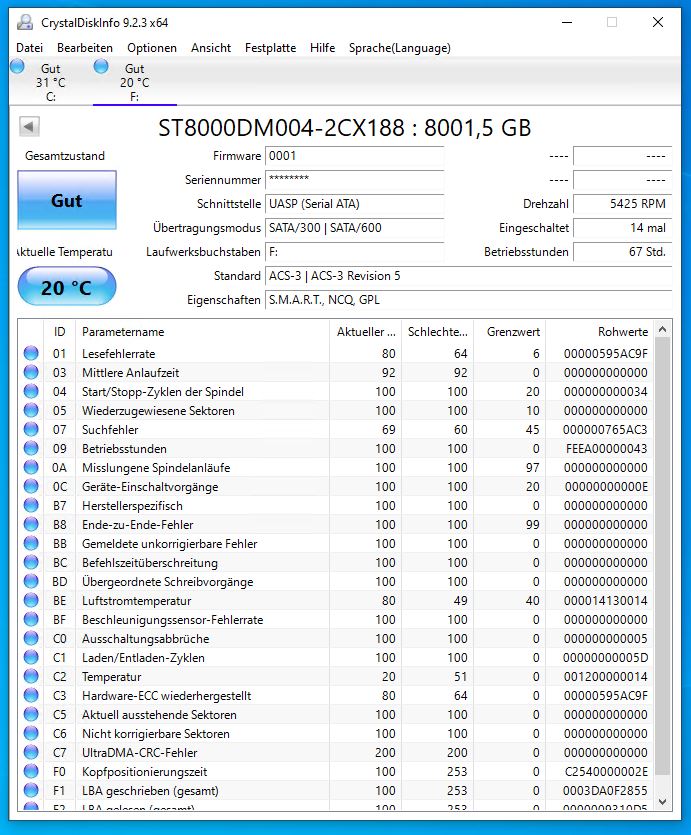The height and width of the screenshot is (835, 691).
Task: Click the status orb for Herstellerspezifisch
Action: coord(31,505)
